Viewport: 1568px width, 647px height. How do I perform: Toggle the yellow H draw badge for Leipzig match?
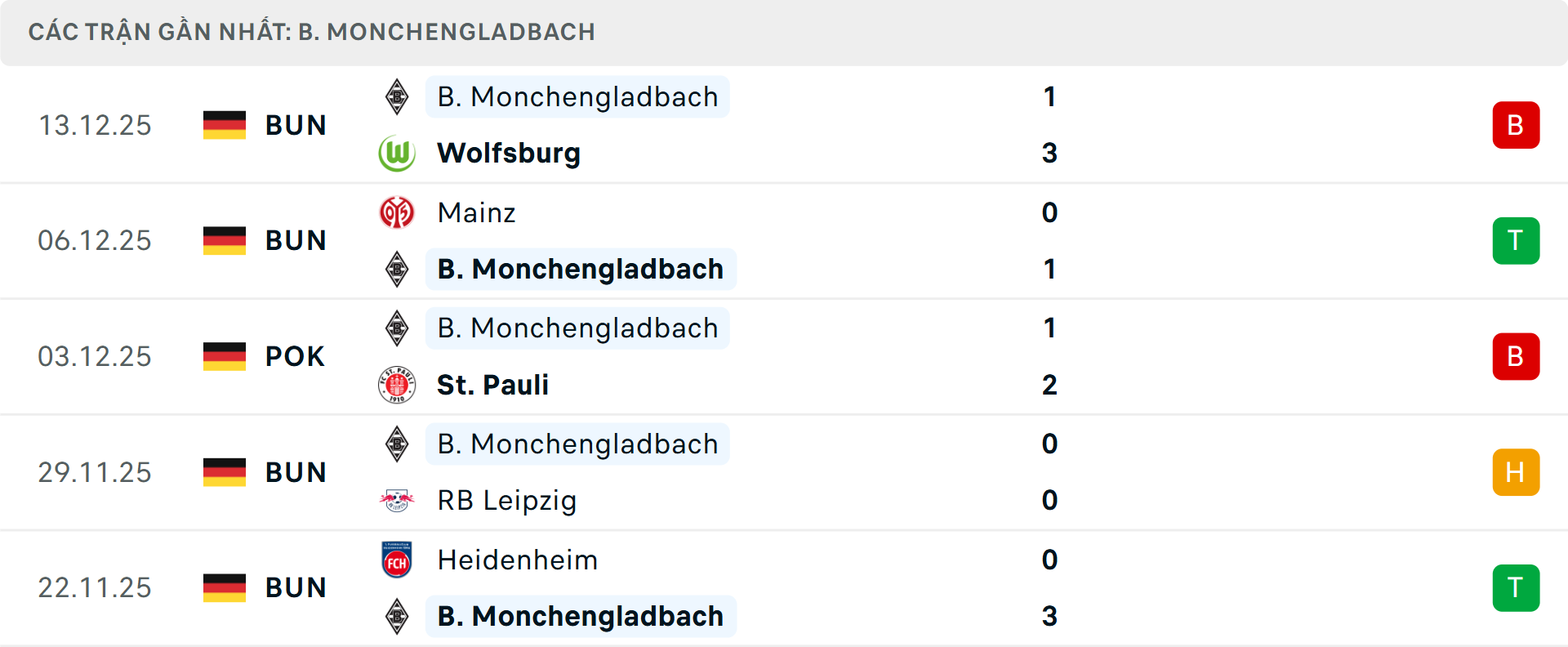click(1517, 472)
